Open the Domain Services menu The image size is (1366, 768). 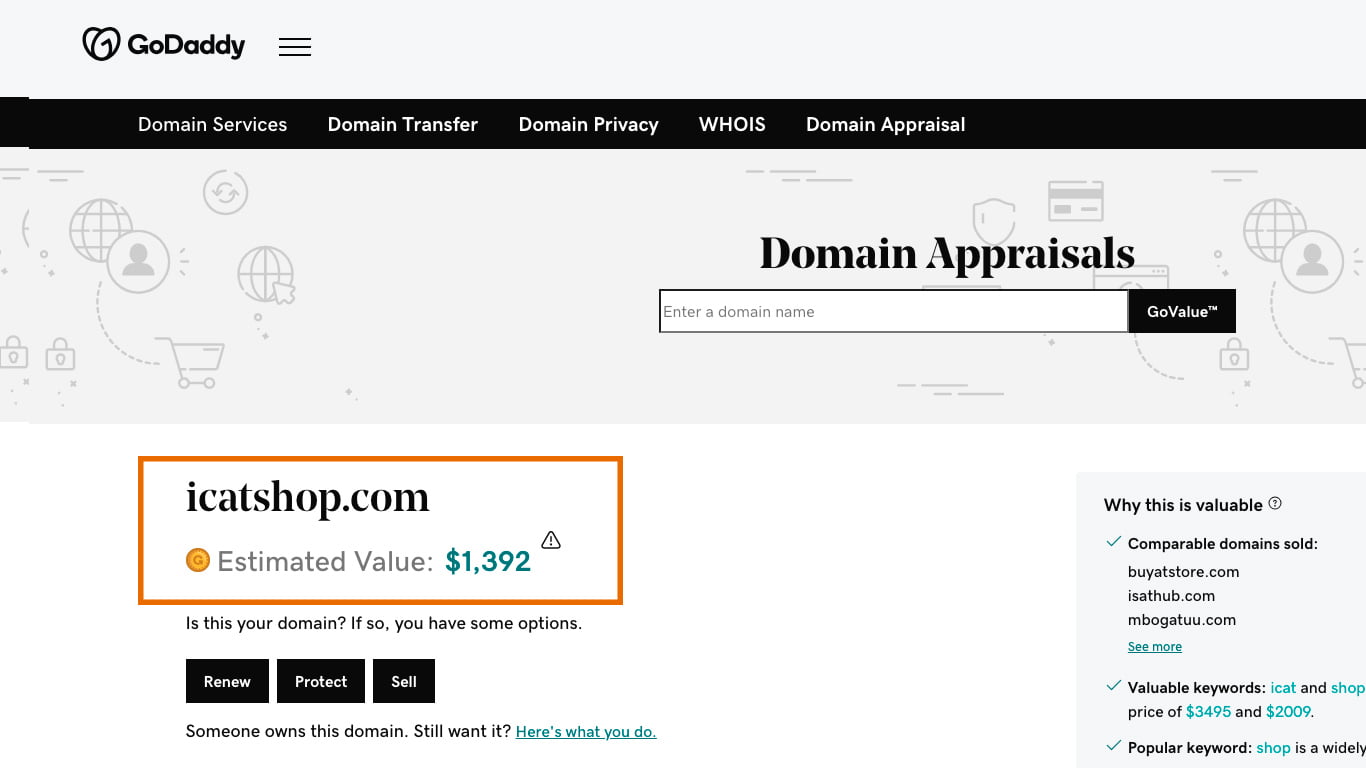[x=212, y=125]
